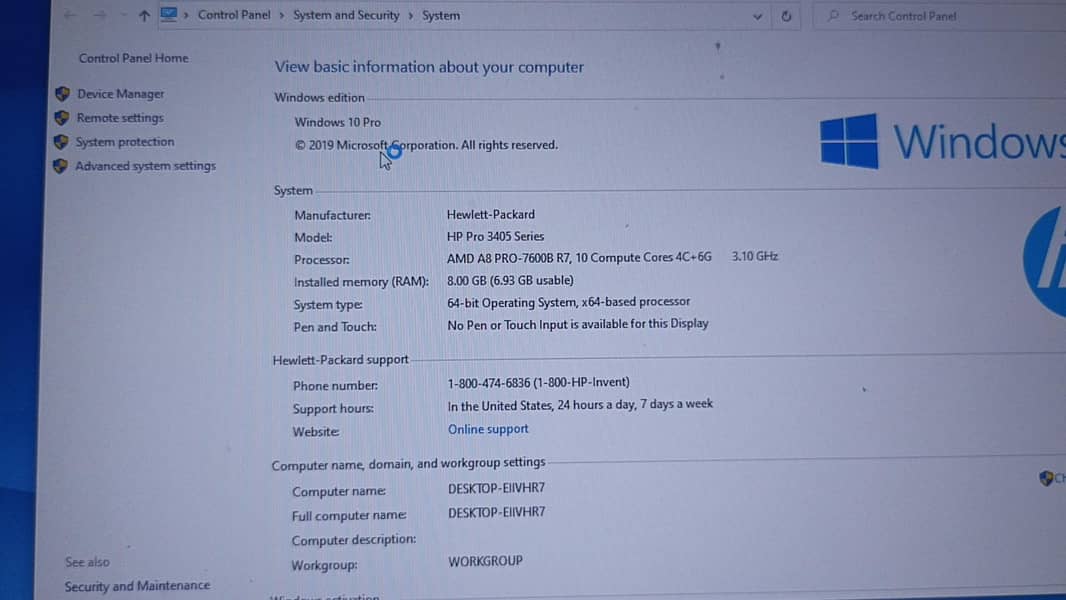Click the Refresh button in address bar

(x=786, y=16)
